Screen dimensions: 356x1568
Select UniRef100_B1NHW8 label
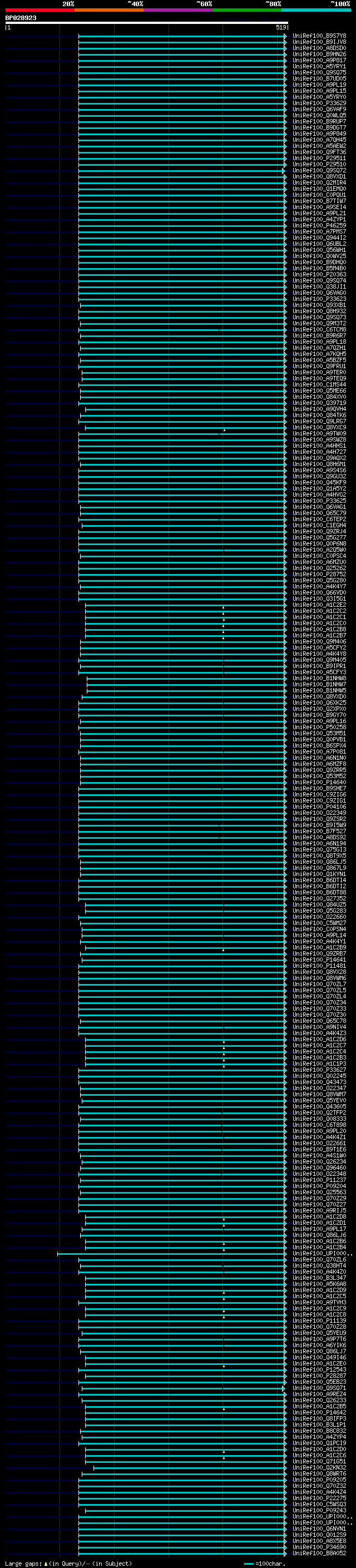tap(319, 678)
